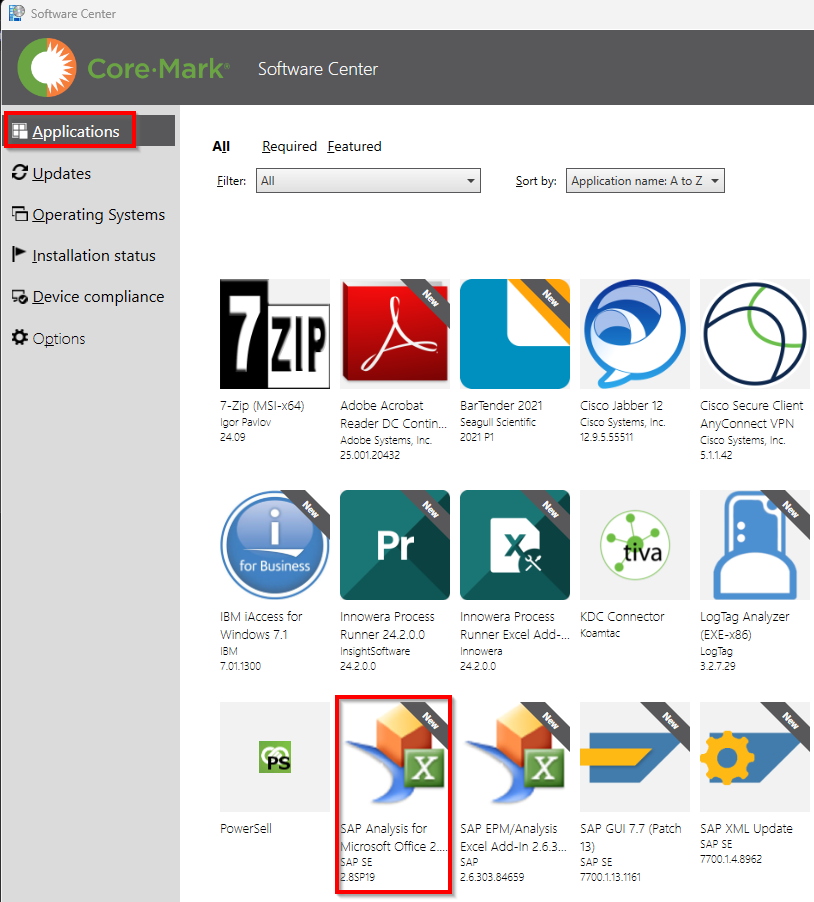
Task: Click the 7-Zip (MSI-x64) title text
Action: [x=262, y=406]
